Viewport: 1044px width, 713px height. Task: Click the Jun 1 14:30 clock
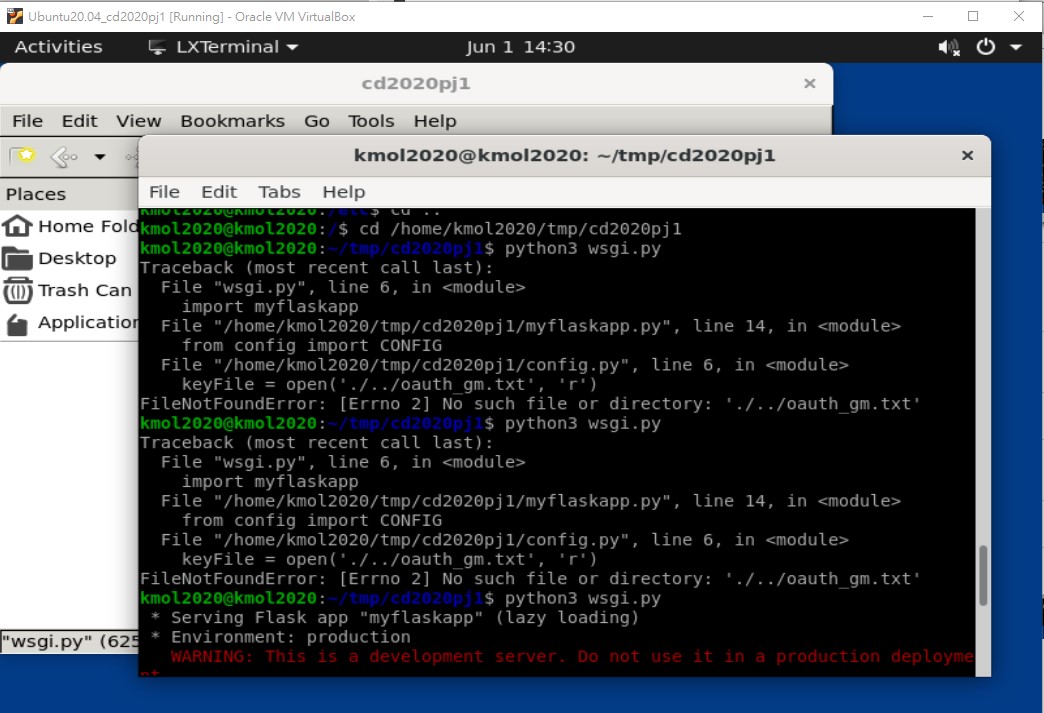tap(520, 47)
